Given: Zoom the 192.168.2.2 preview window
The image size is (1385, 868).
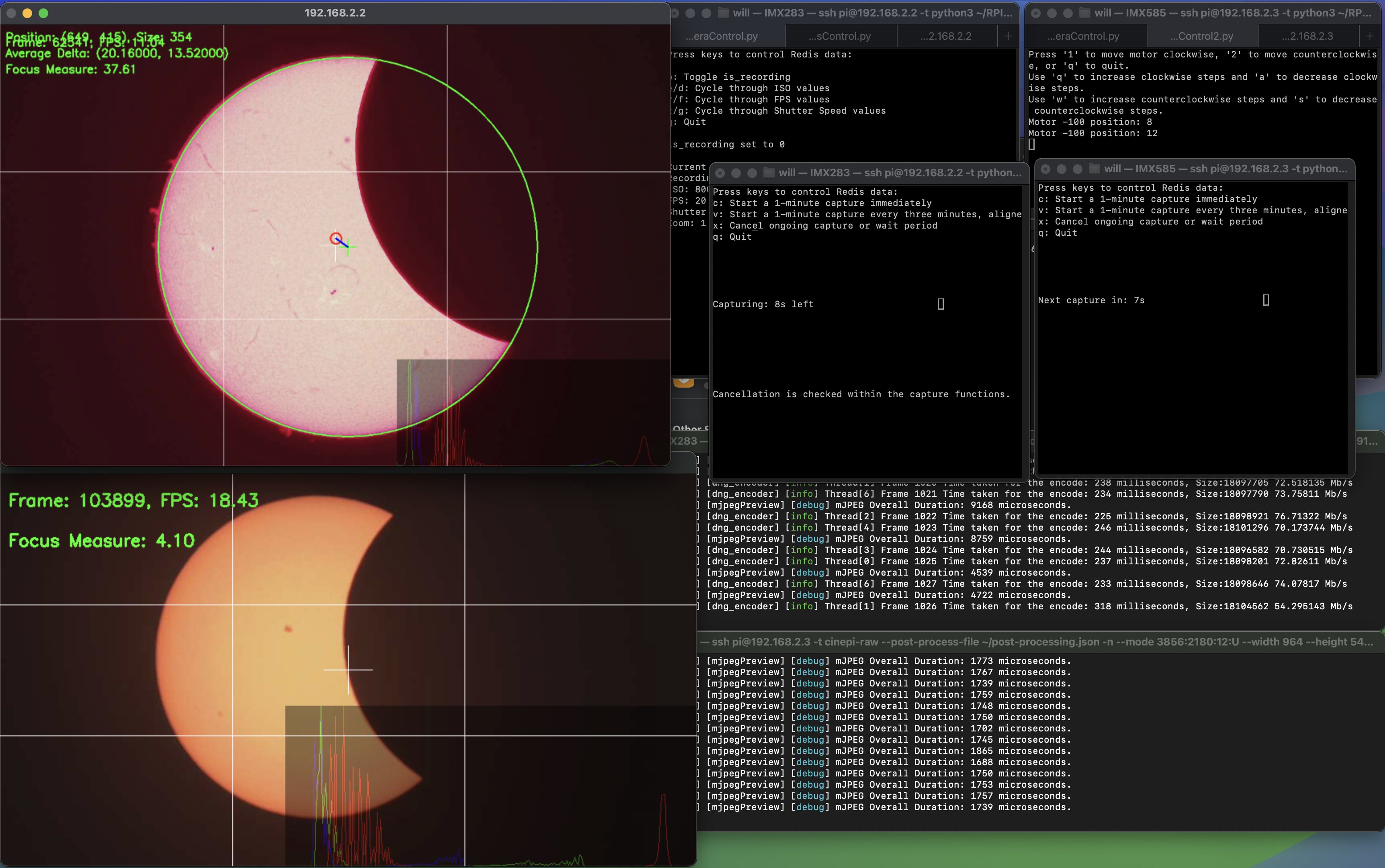Looking at the screenshot, I should [43, 12].
